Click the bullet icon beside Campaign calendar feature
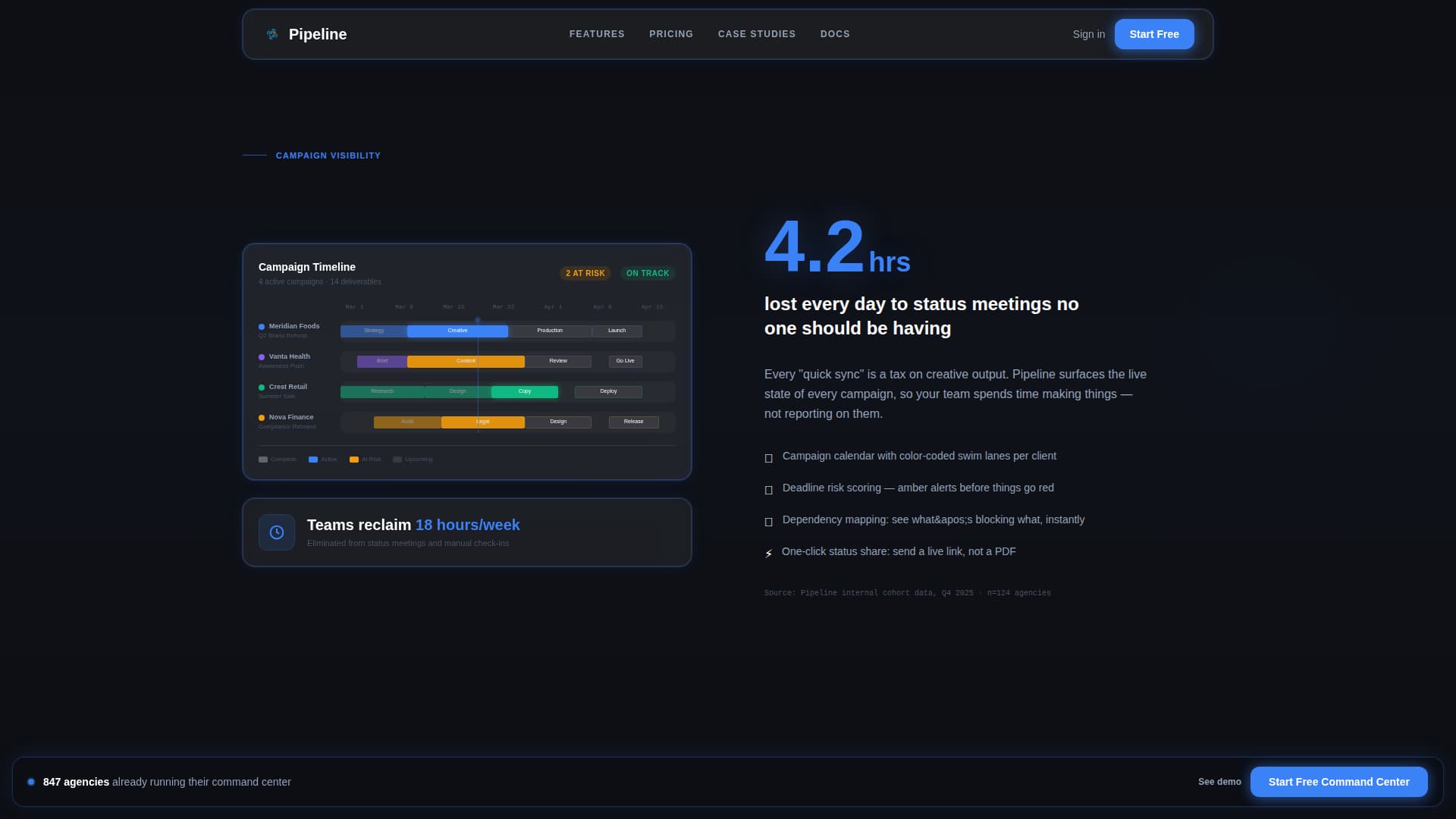The height and width of the screenshot is (819, 1456). click(x=769, y=458)
